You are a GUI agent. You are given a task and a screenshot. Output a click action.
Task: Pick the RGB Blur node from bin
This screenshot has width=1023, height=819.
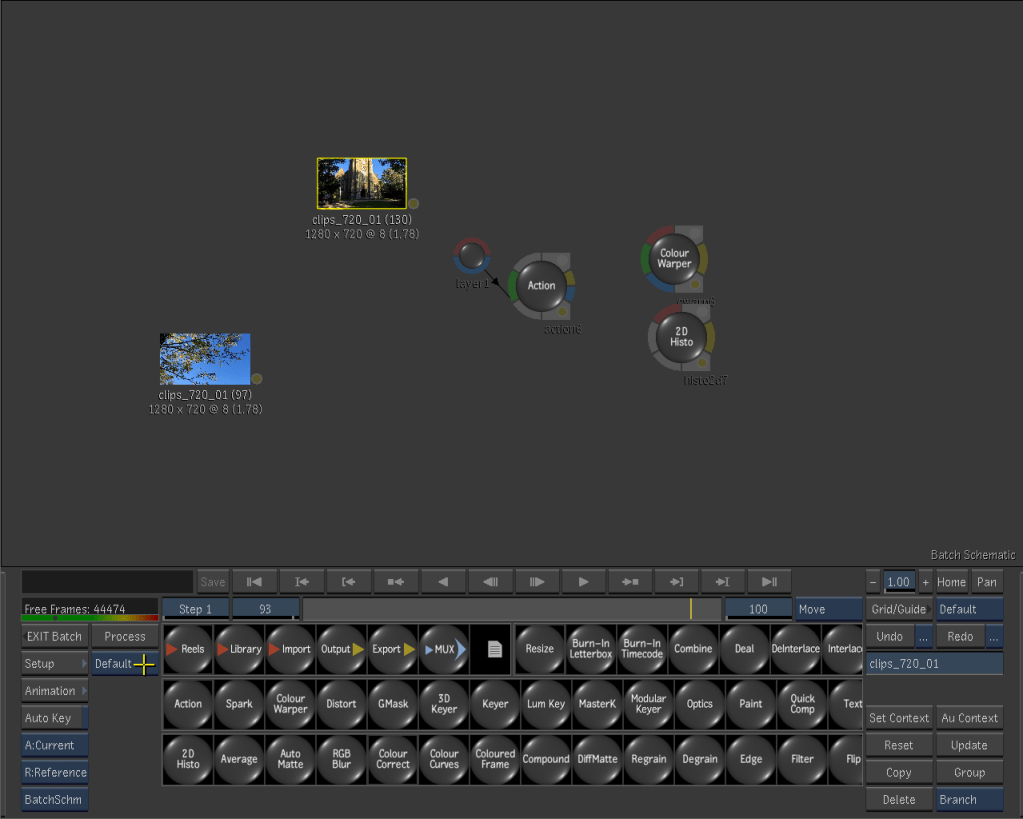[342, 759]
